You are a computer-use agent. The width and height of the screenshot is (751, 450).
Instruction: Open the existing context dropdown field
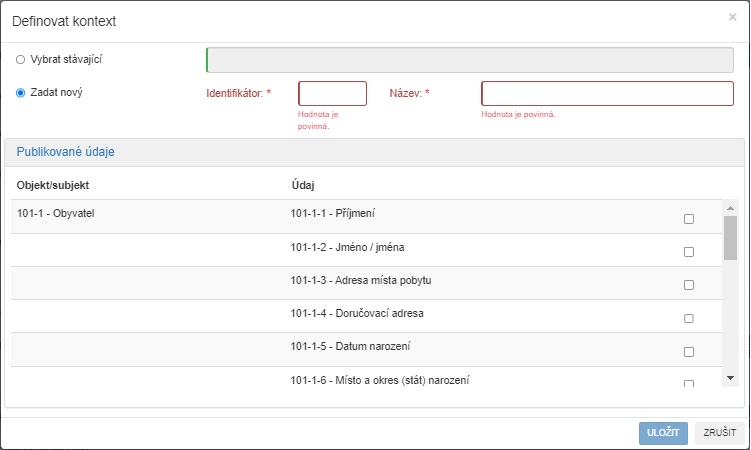pyautogui.click(x=469, y=60)
